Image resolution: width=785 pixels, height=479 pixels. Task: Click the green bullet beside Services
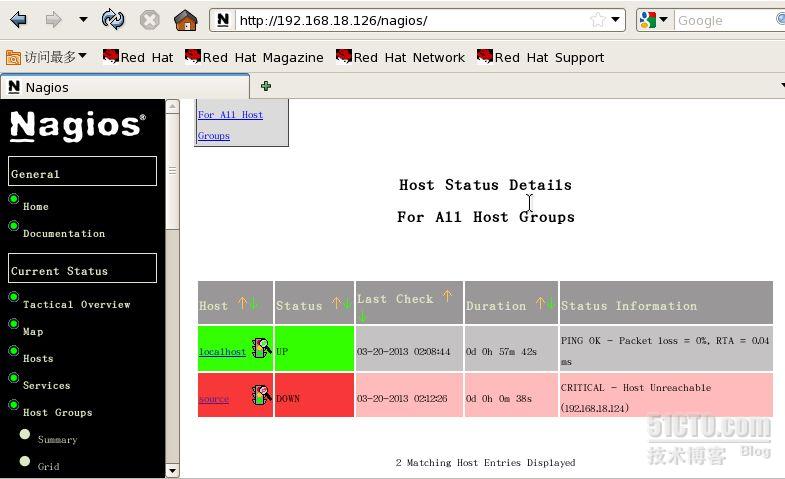tap(14, 378)
